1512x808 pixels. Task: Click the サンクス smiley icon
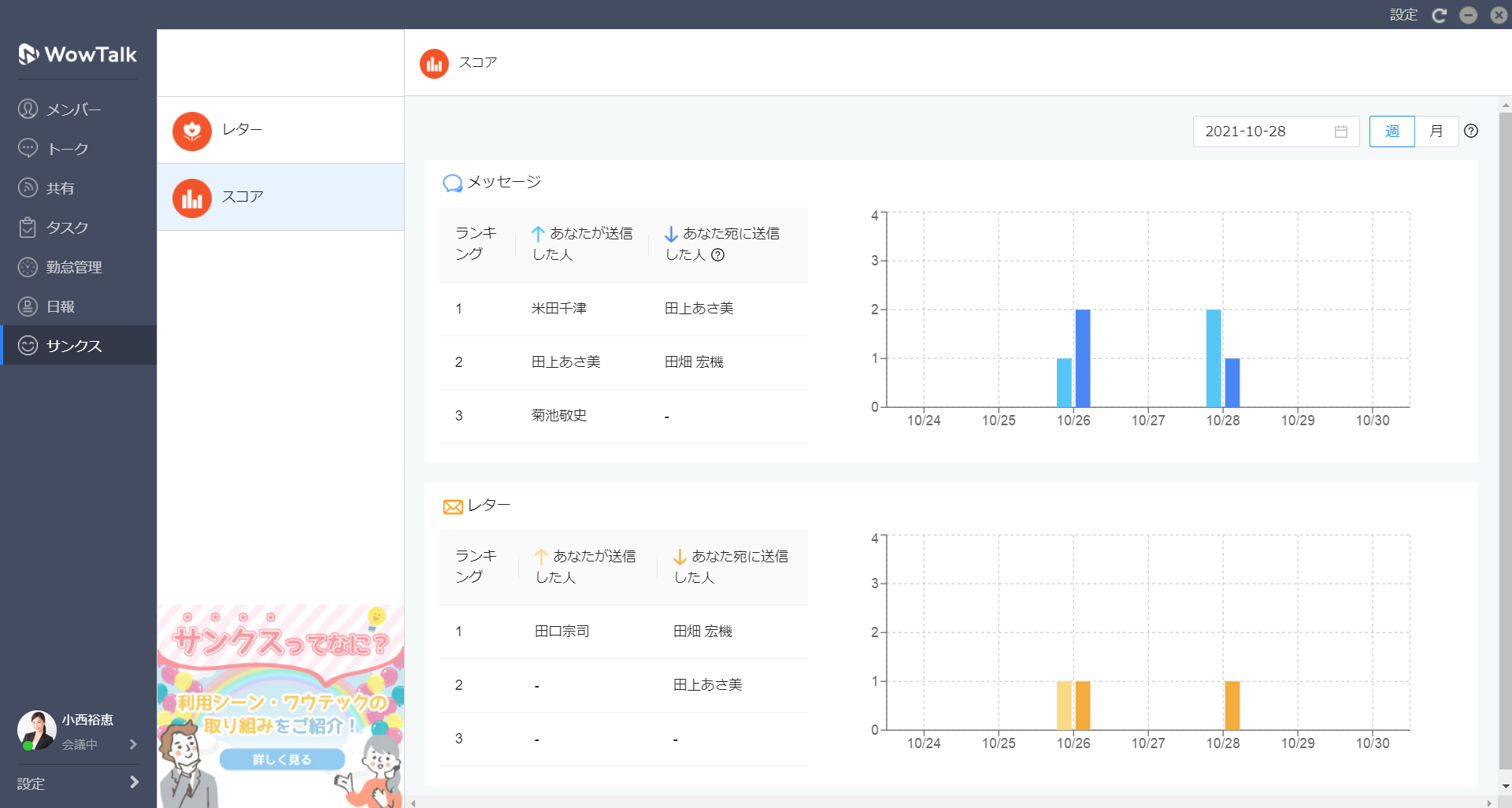click(x=28, y=346)
